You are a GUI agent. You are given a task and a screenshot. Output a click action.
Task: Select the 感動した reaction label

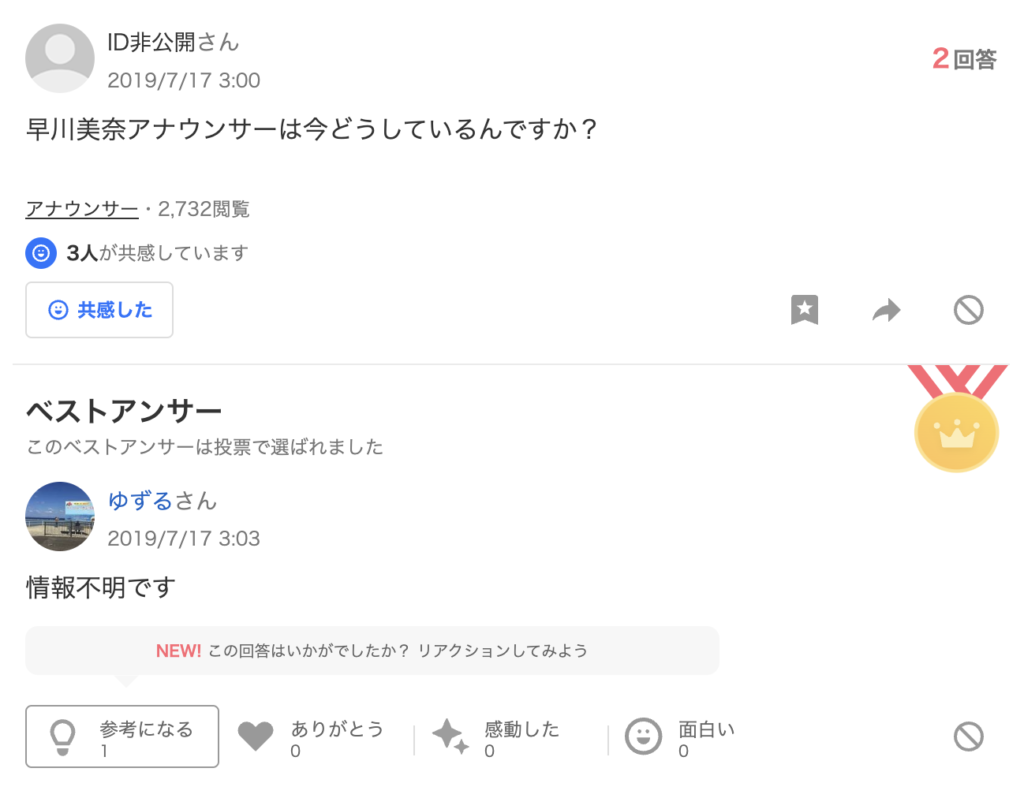(522, 729)
